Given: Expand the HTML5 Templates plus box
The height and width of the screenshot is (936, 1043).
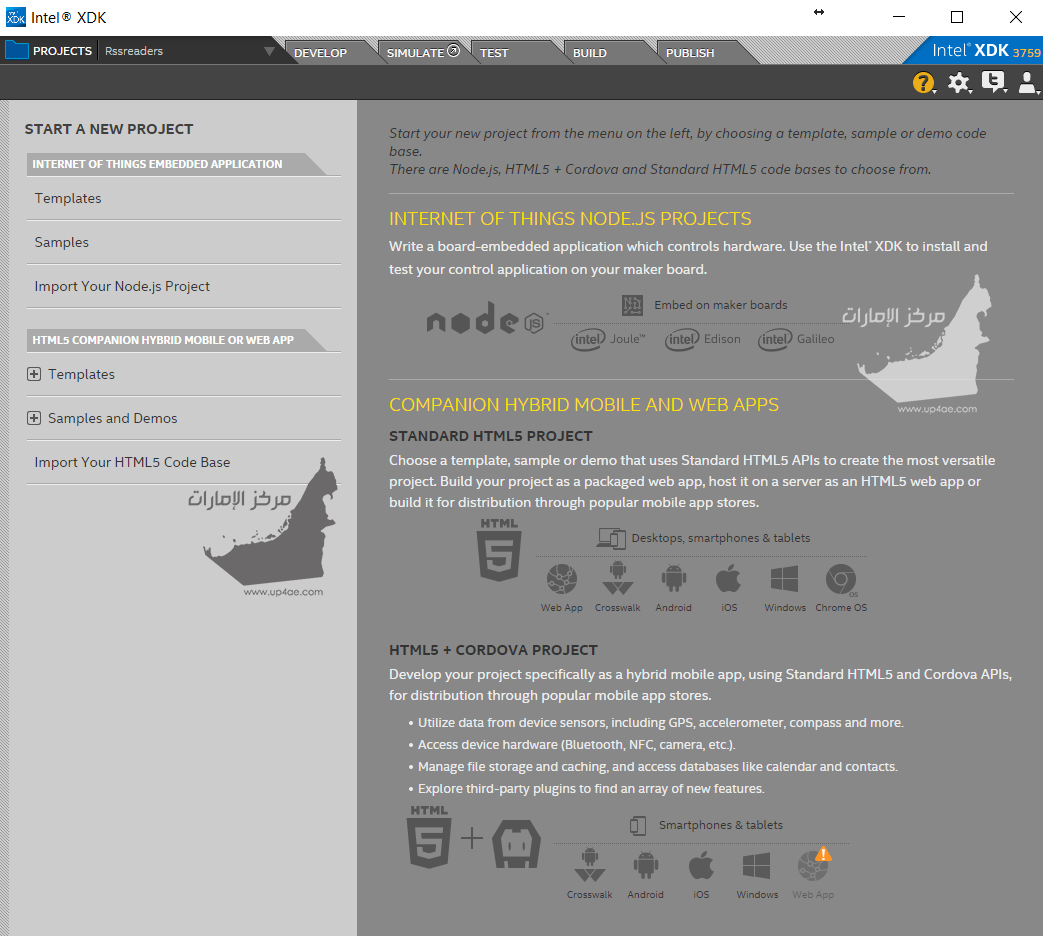Looking at the screenshot, I should click(x=34, y=374).
